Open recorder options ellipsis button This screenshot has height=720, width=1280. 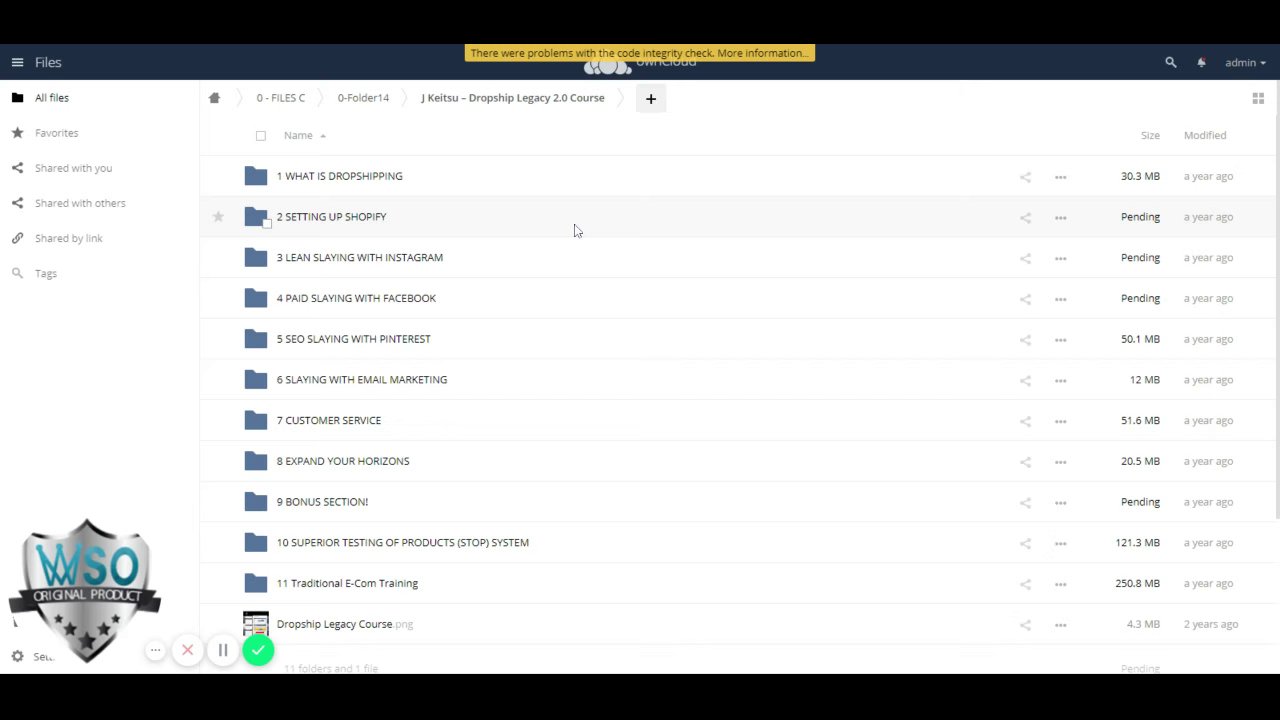tap(155, 651)
